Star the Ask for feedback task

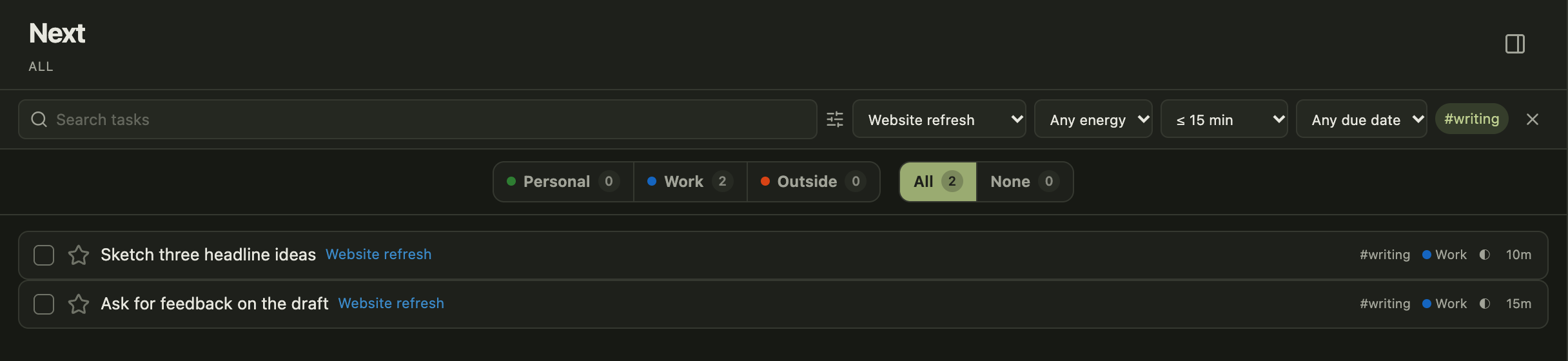[79, 304]
